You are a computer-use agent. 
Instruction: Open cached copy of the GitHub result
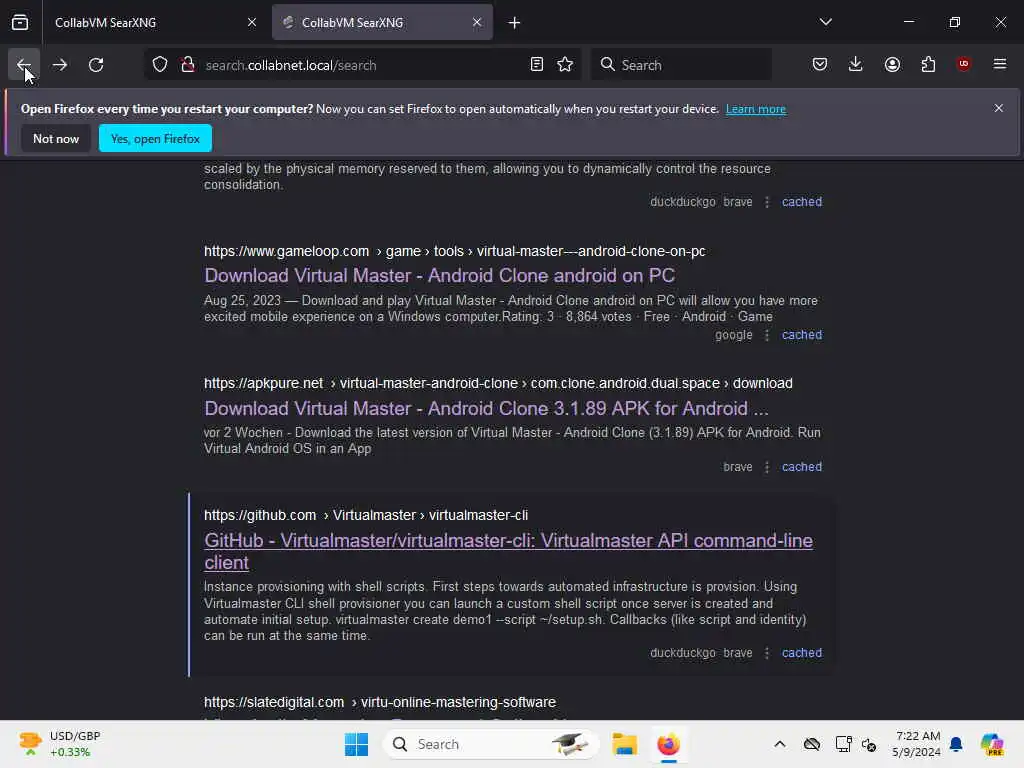(802, 653)
